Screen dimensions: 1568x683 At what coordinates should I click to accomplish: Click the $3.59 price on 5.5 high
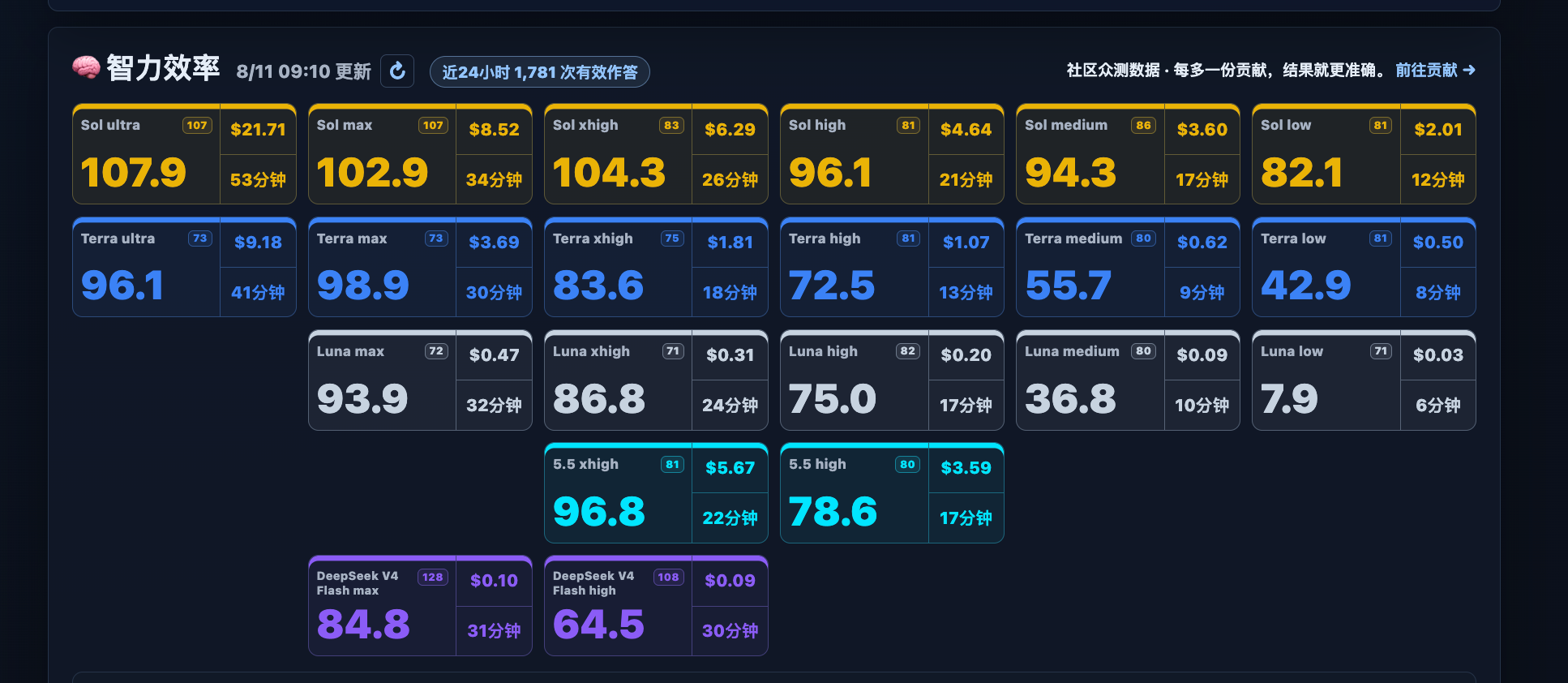(x=966, y=468)
